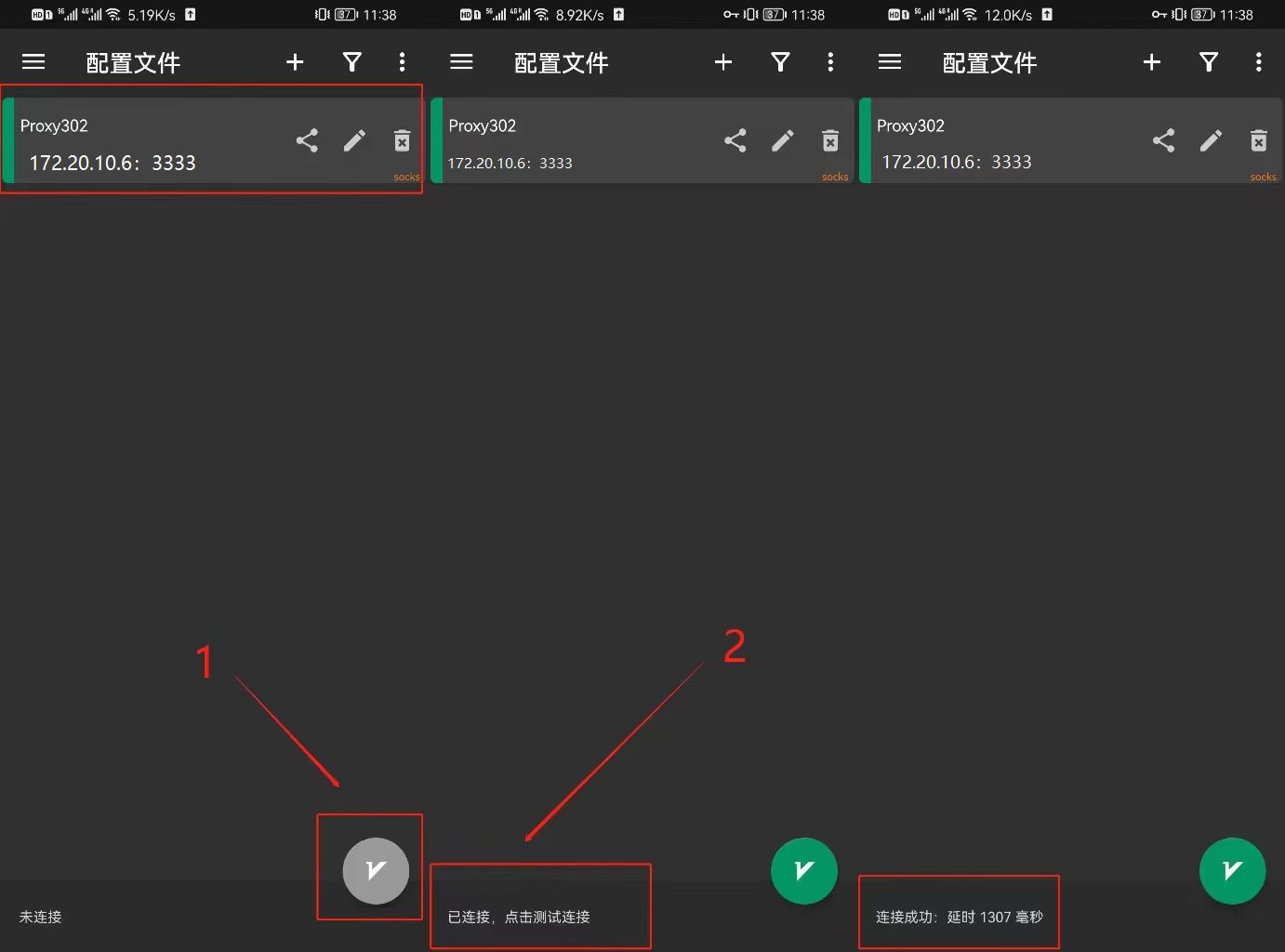
Task: Open the profile filter options
Action: click(x=351, y=61)
